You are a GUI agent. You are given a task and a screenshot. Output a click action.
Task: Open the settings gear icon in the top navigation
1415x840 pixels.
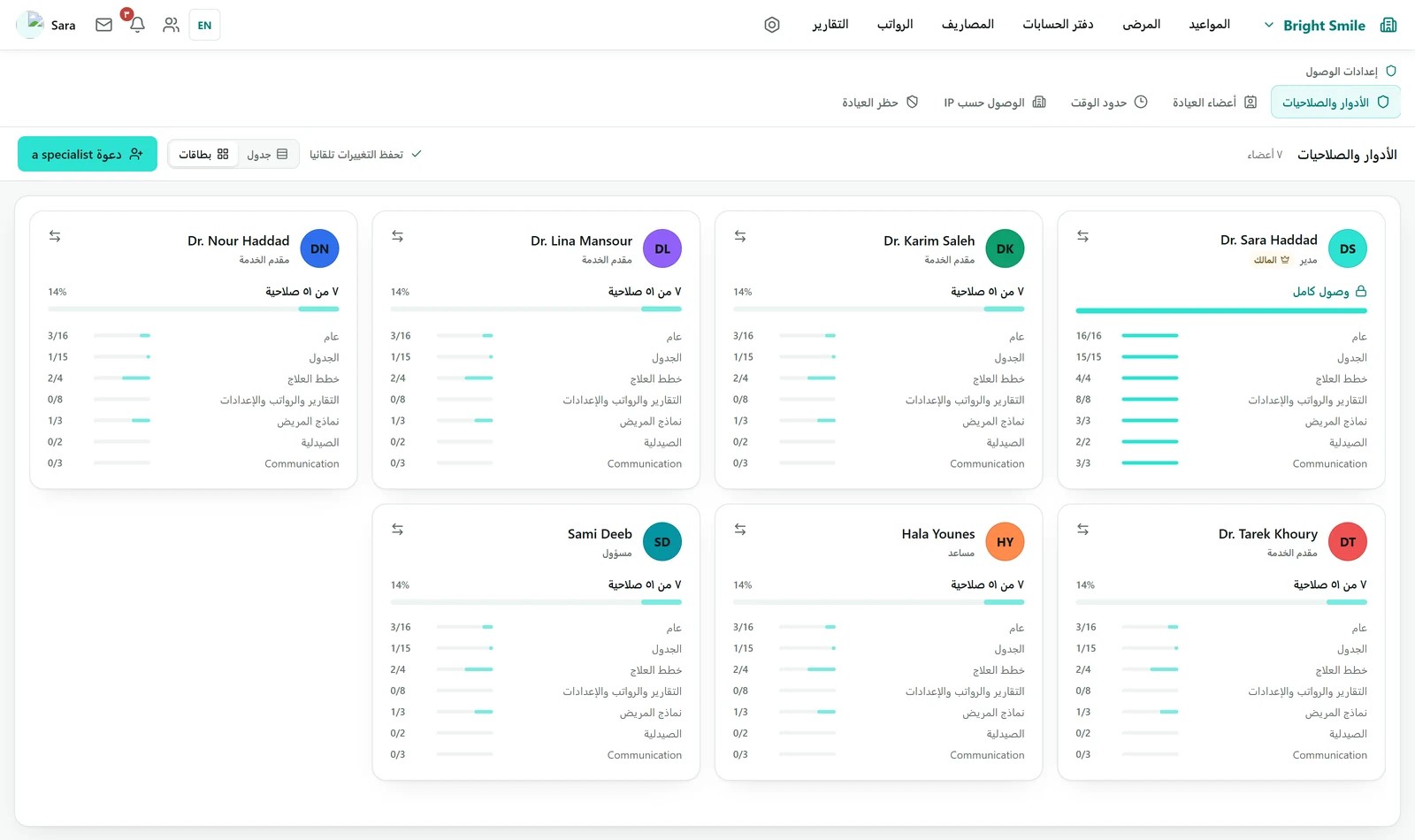pos(772,25)
